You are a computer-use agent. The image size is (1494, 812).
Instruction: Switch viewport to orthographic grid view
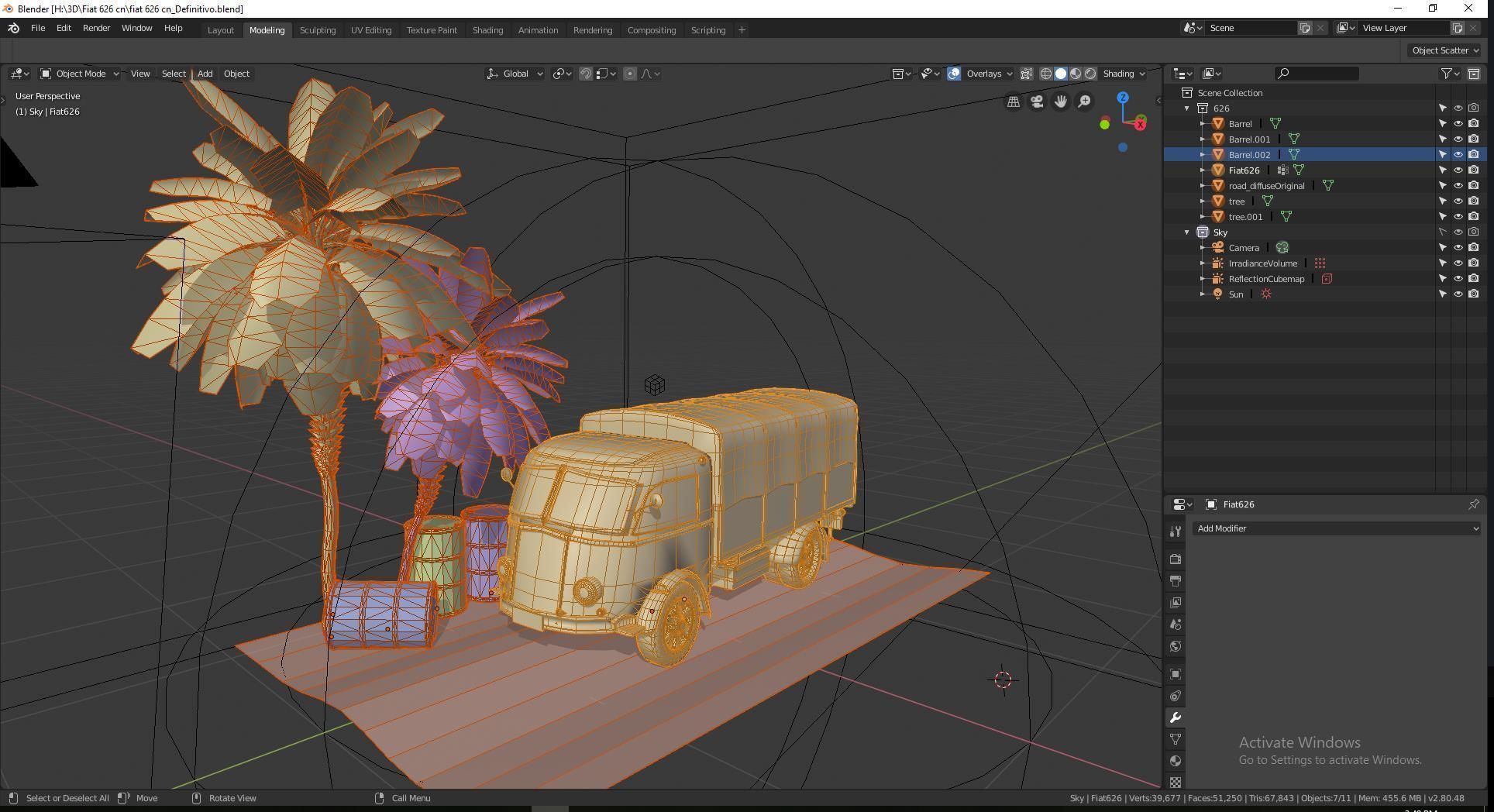coord(1013,101)
